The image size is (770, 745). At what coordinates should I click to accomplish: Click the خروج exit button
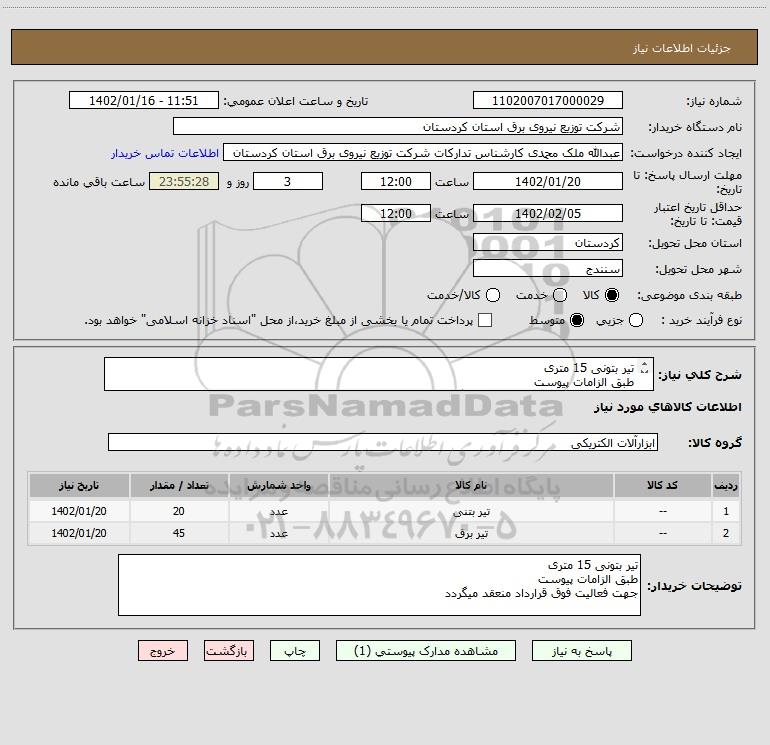(x=163, y=651)
